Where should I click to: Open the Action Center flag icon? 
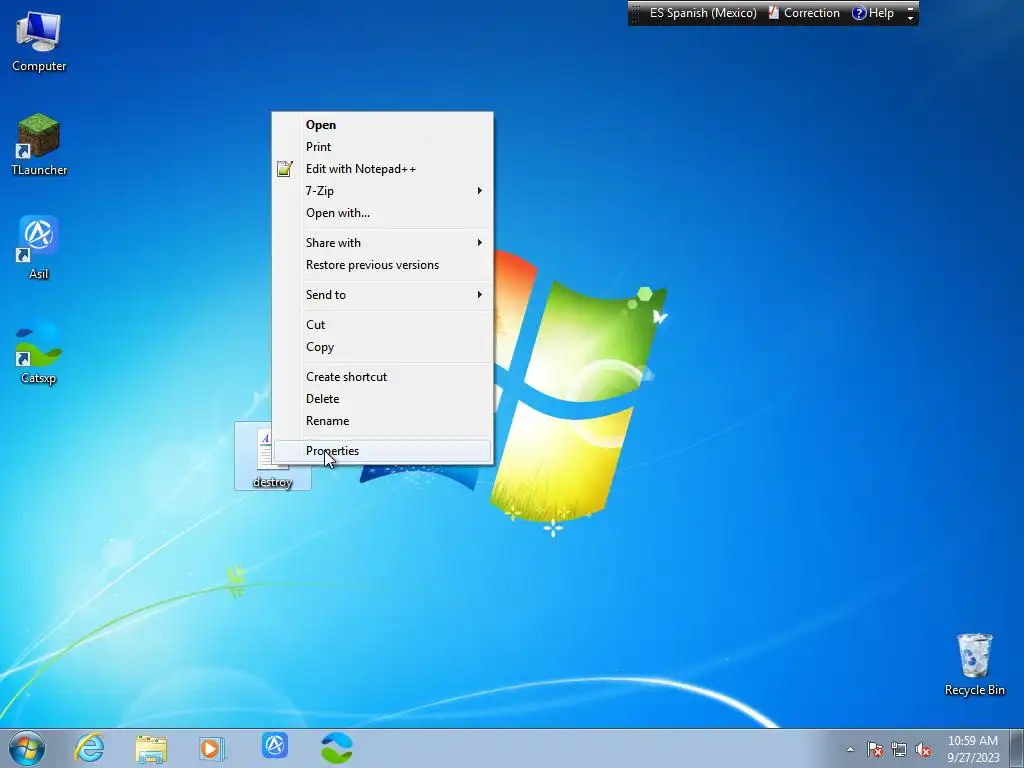point(874,750)
